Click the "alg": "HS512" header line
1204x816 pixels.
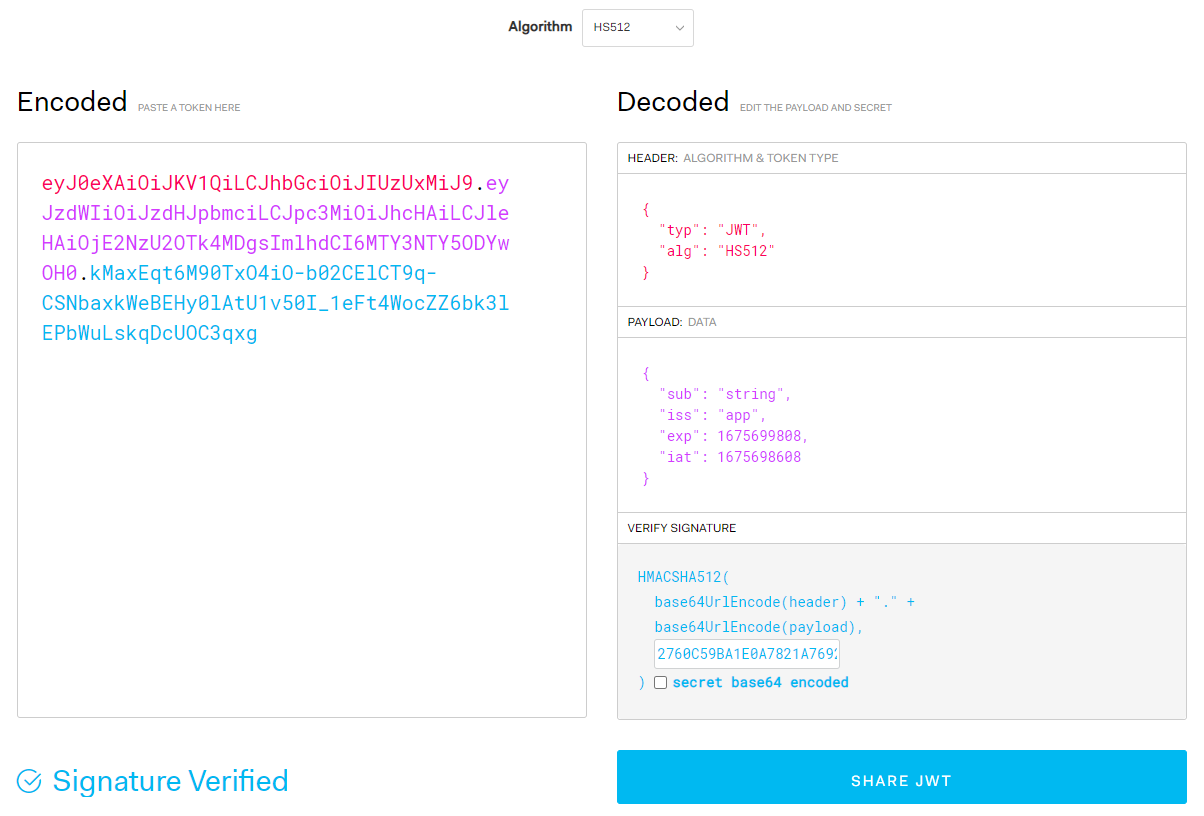pyautogui.click(x=717, y=251)
